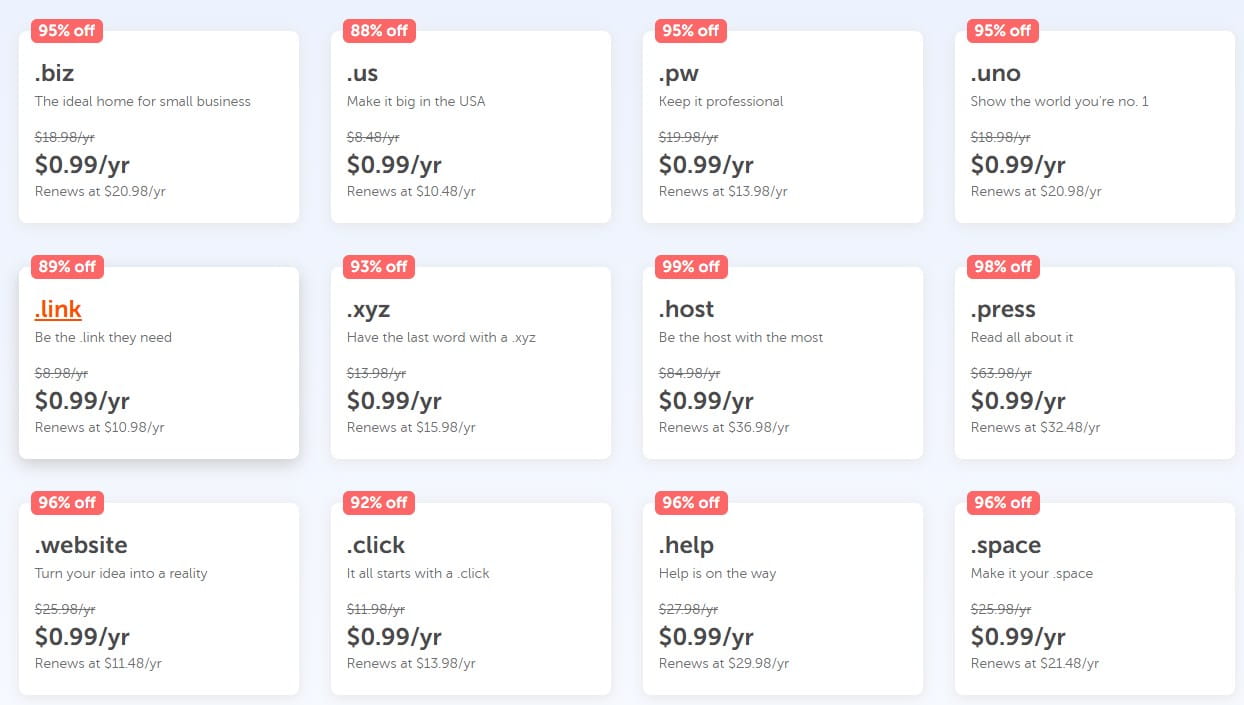Open the .press domain link
1244x705 pixels.
pos(1003,309)
